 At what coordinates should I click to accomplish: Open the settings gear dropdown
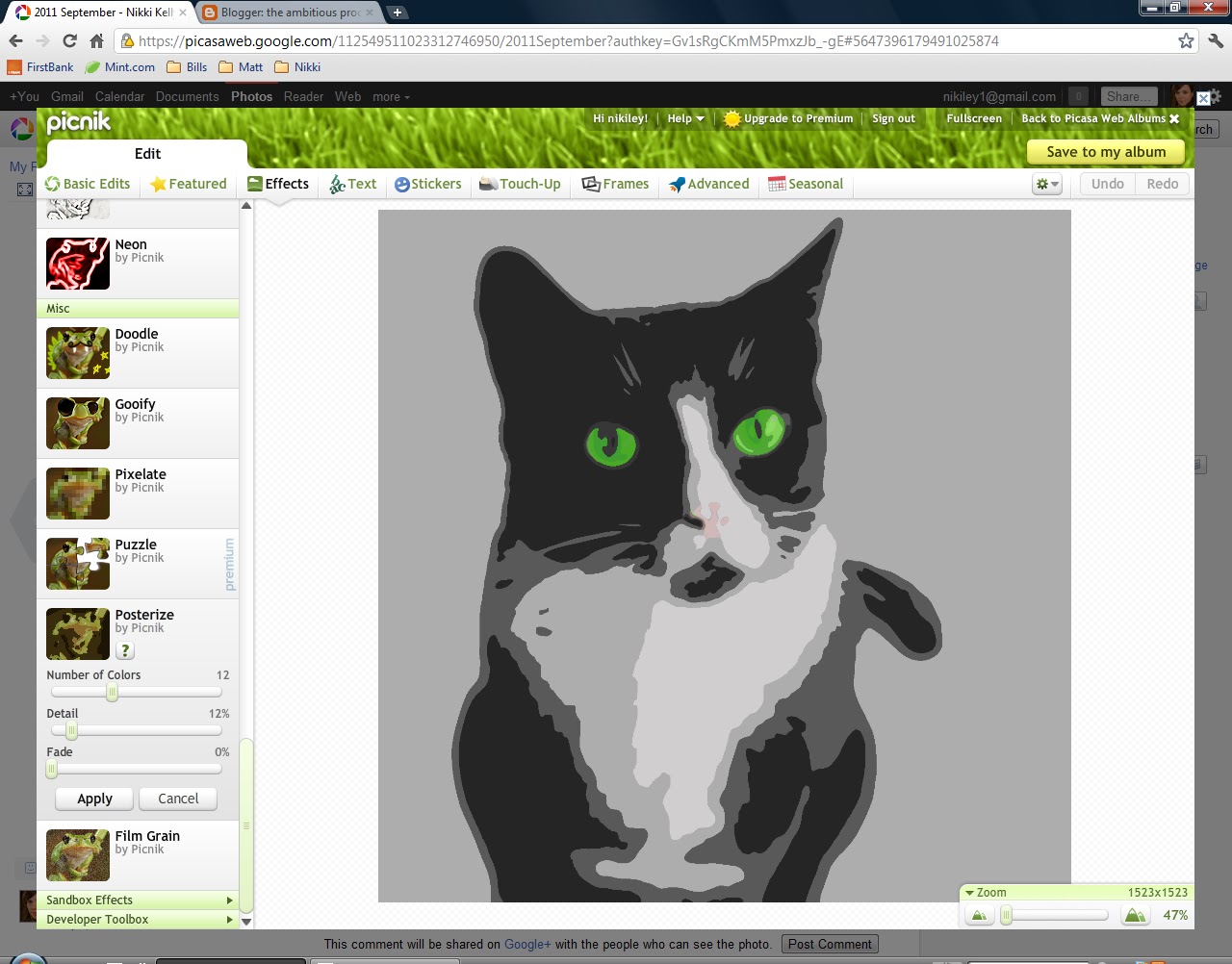pos(1047,184)
